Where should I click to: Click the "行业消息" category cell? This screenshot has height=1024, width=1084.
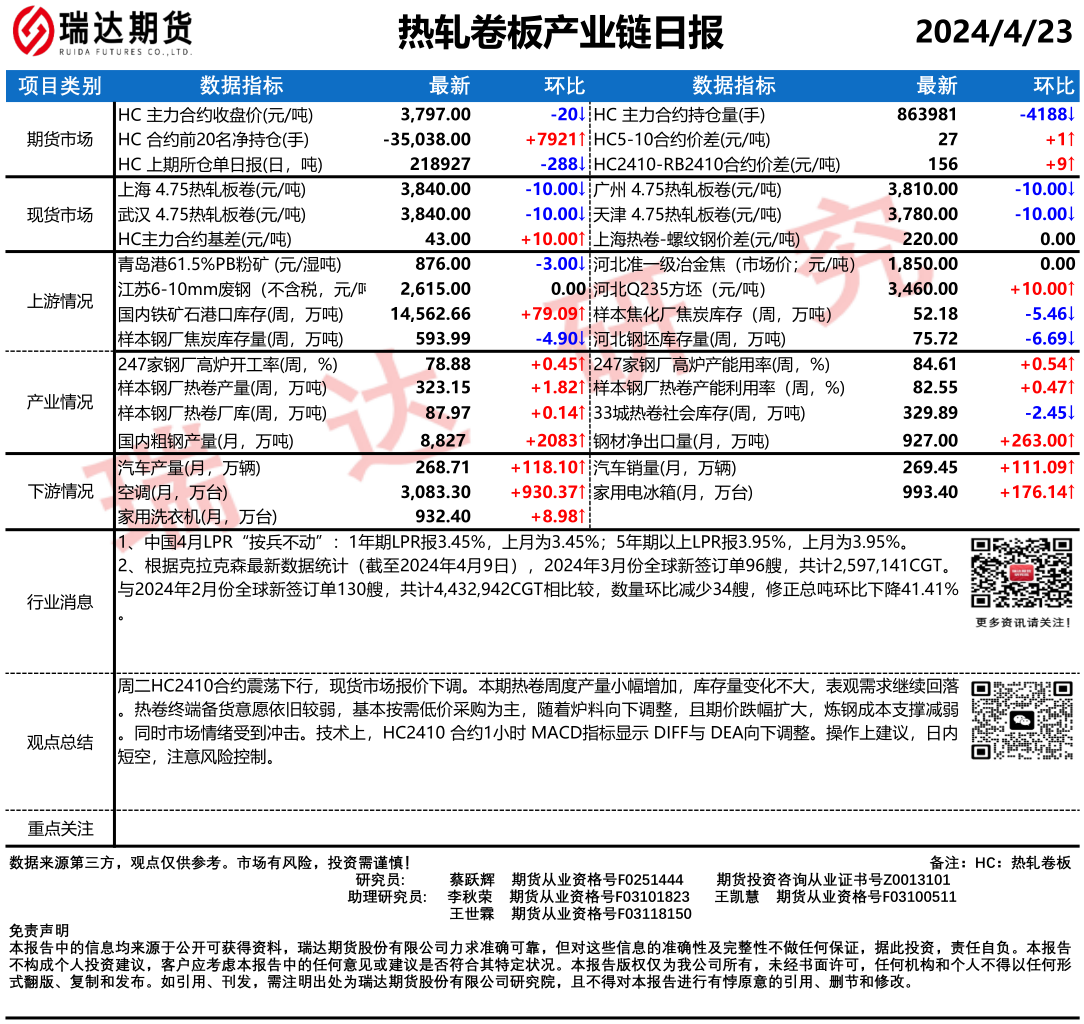coord(60,602)
